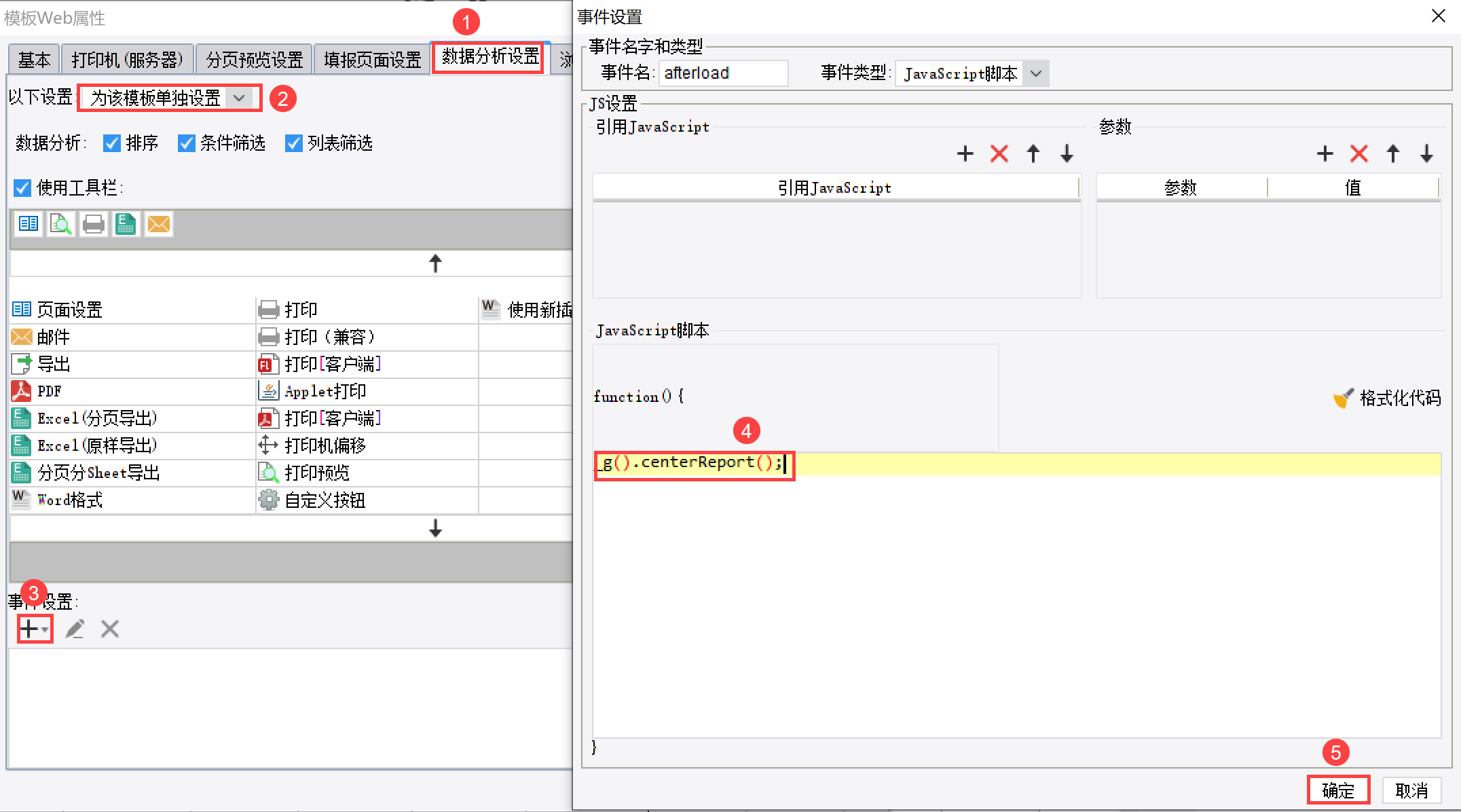
Task: Click the page setup icon in toolbar preview
Action: (x=29, y=224)
